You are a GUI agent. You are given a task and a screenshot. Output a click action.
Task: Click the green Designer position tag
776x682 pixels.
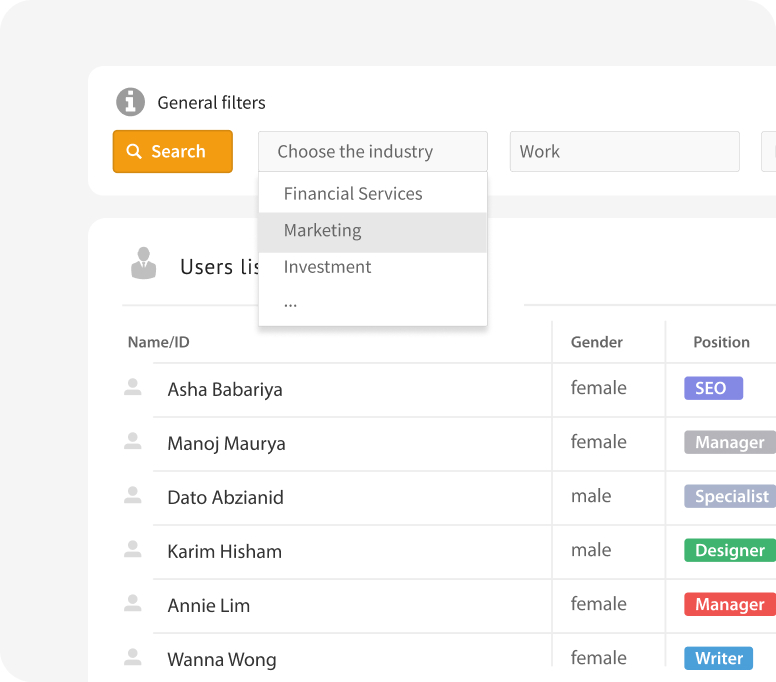729,550
